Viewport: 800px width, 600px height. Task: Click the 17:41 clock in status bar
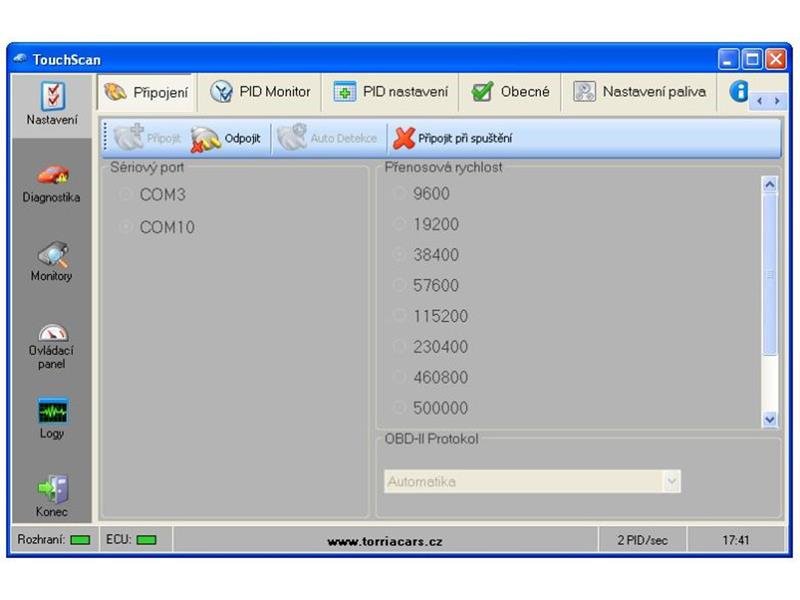tap(736, 540)
